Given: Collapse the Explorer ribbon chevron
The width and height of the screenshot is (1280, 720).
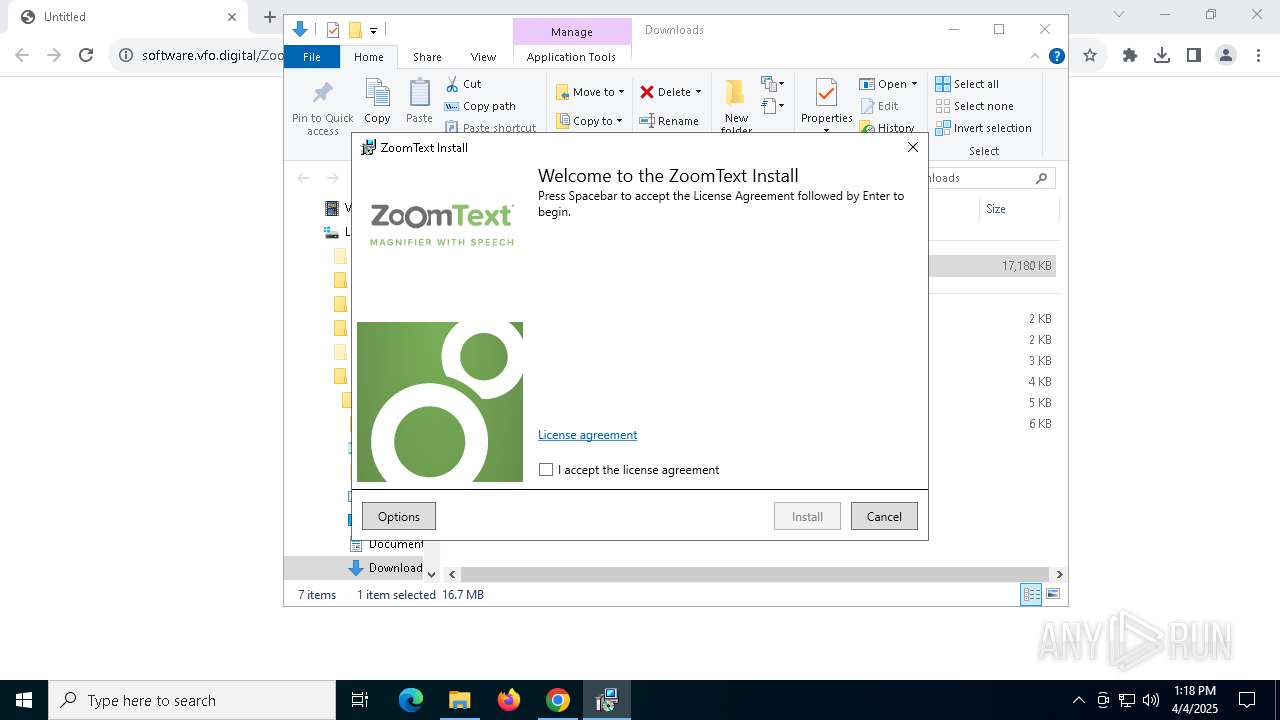Looking at the screenshot, I should (1035, 56).
